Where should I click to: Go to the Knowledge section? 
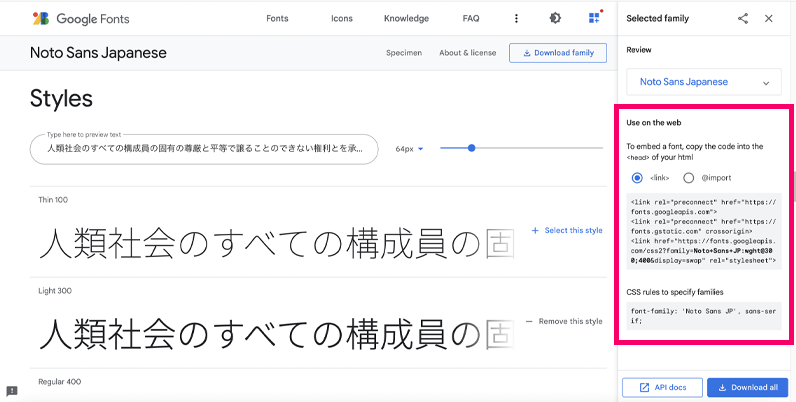pyautogui.click(x=406, y=18)
